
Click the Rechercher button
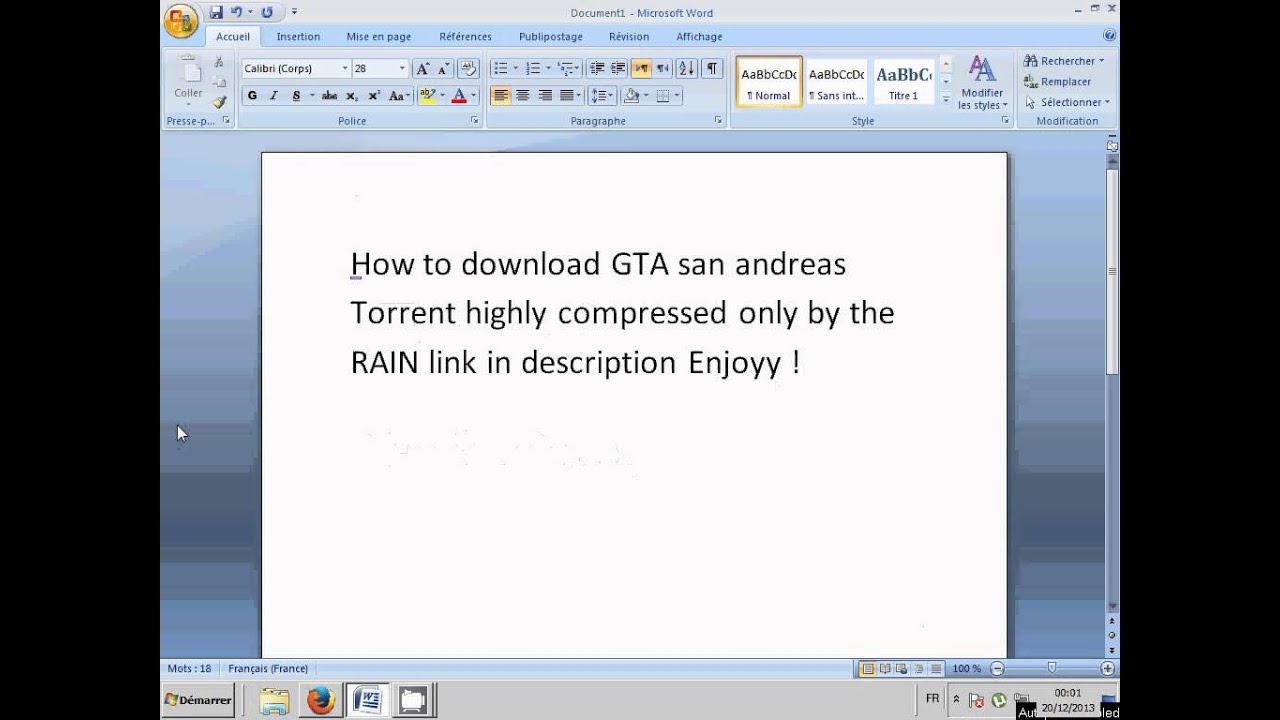1064,61
